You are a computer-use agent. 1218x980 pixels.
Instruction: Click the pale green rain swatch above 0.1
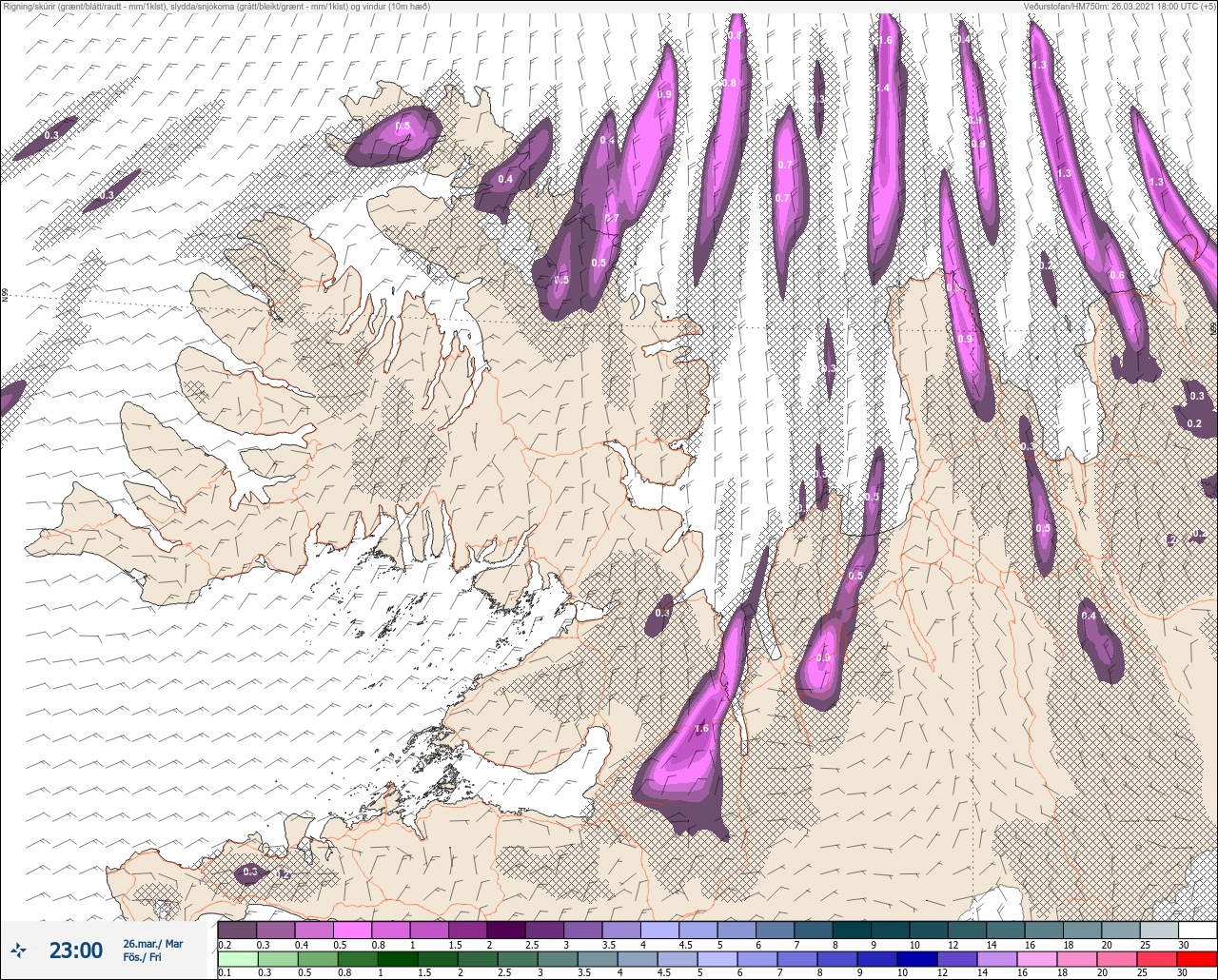(x=237, y=958)
